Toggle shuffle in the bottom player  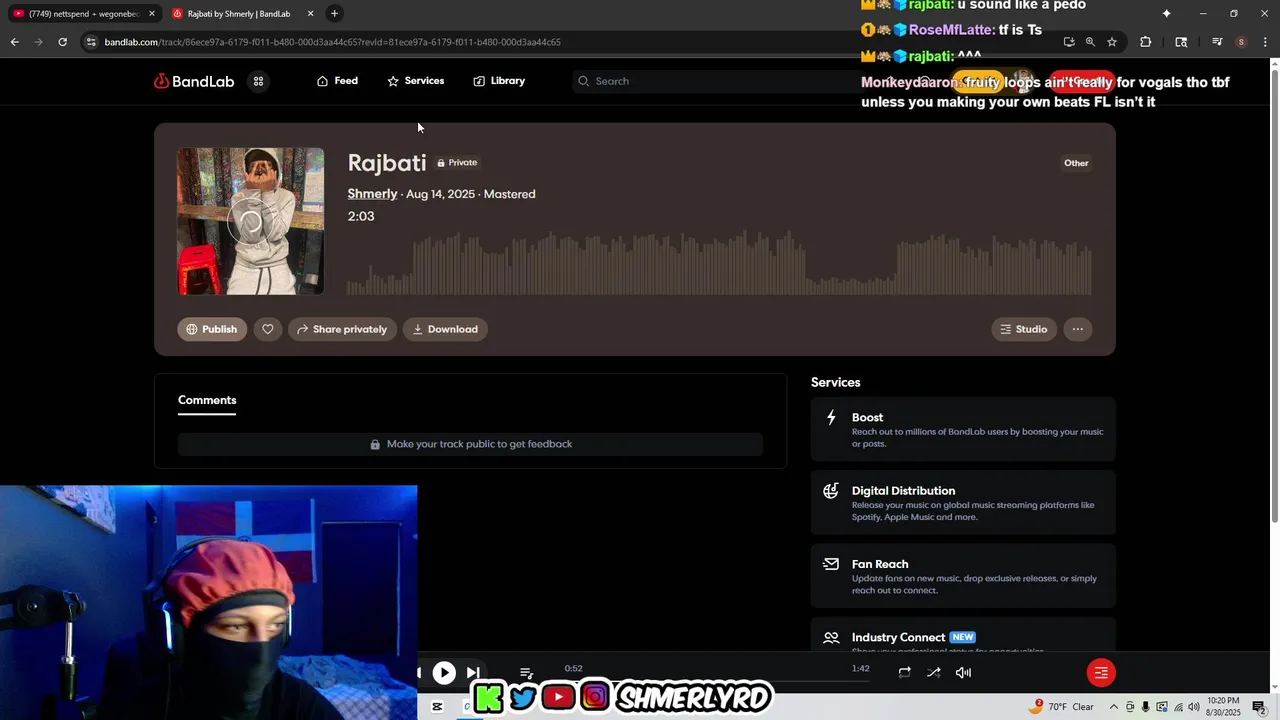point(934,673)
